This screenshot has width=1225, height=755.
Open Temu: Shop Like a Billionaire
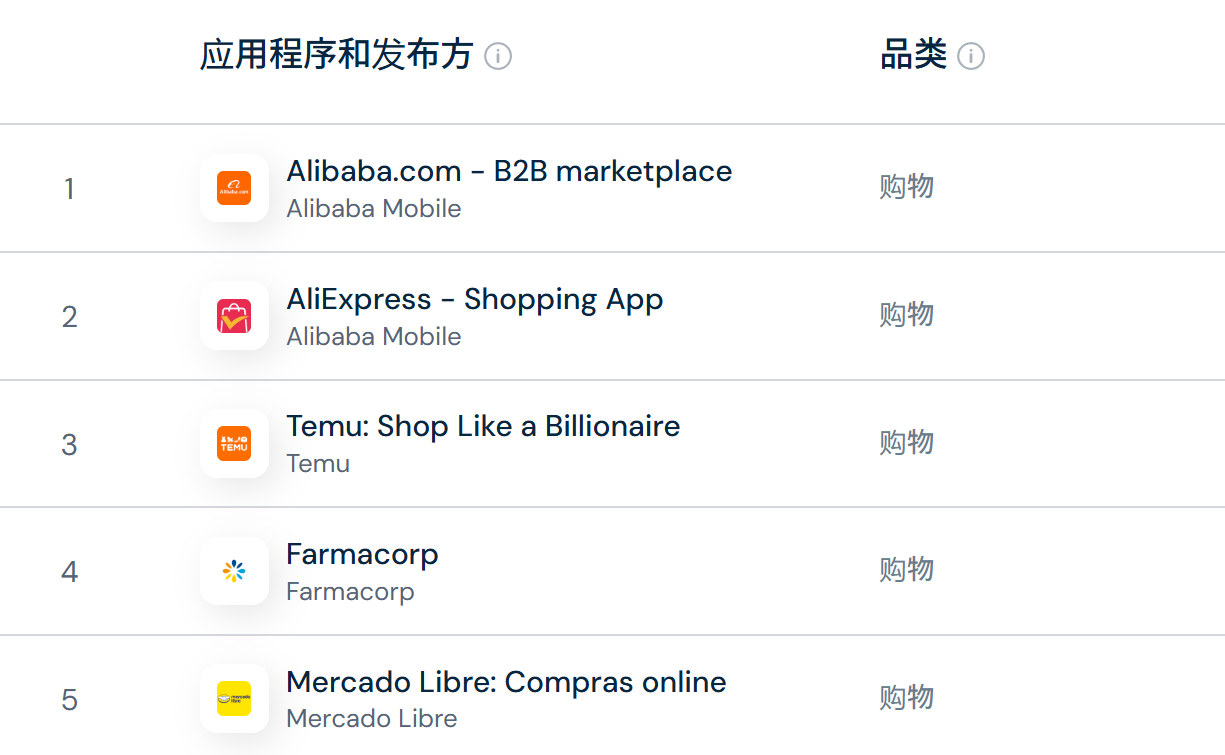483,426
